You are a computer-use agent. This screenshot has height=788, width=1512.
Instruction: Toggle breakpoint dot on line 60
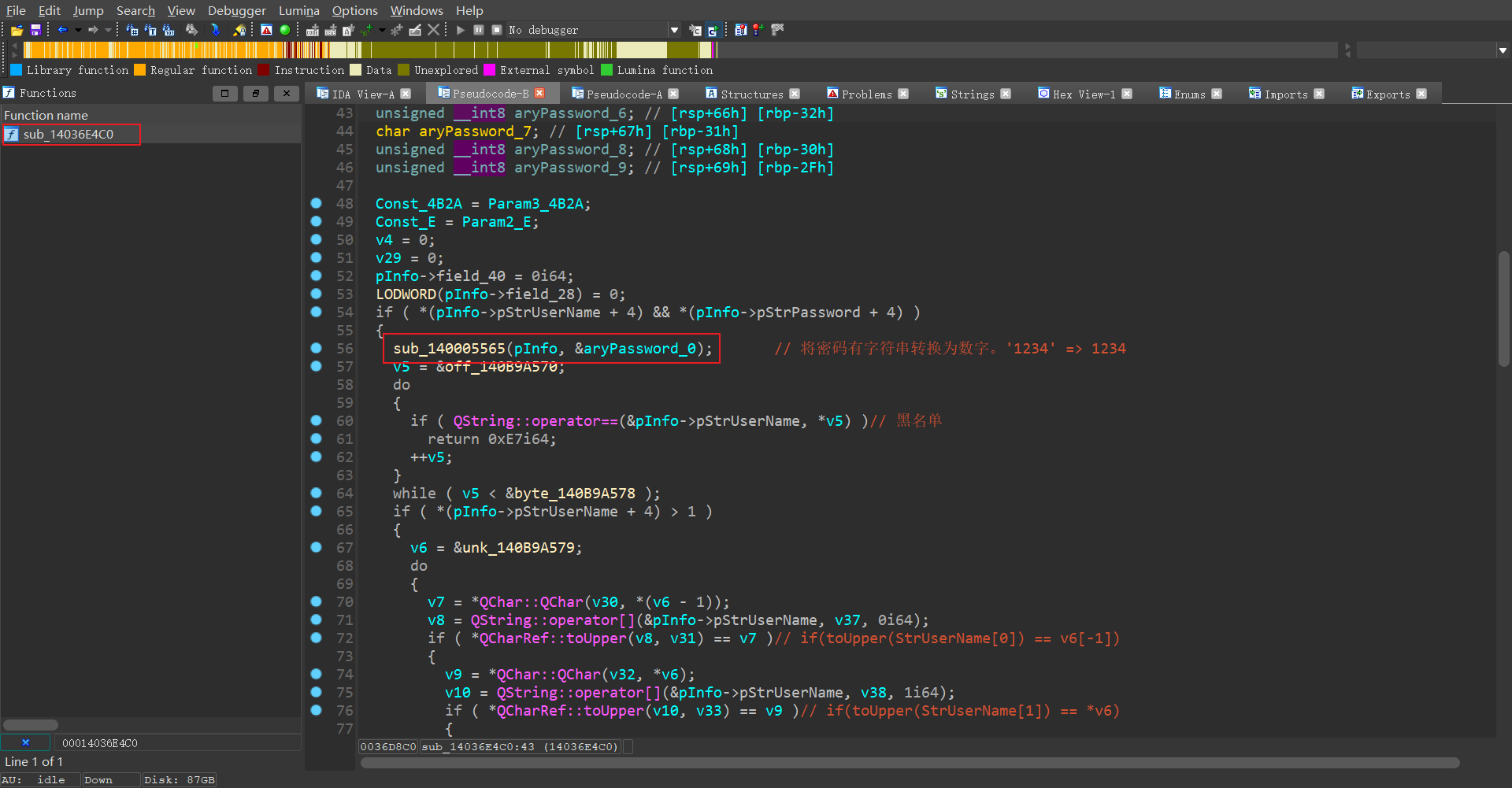[316, 420]
